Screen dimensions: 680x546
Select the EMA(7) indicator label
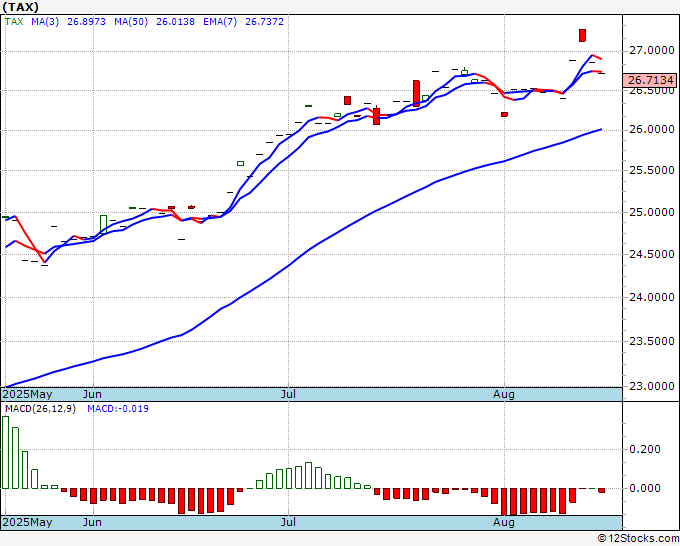tap(220, 22)
